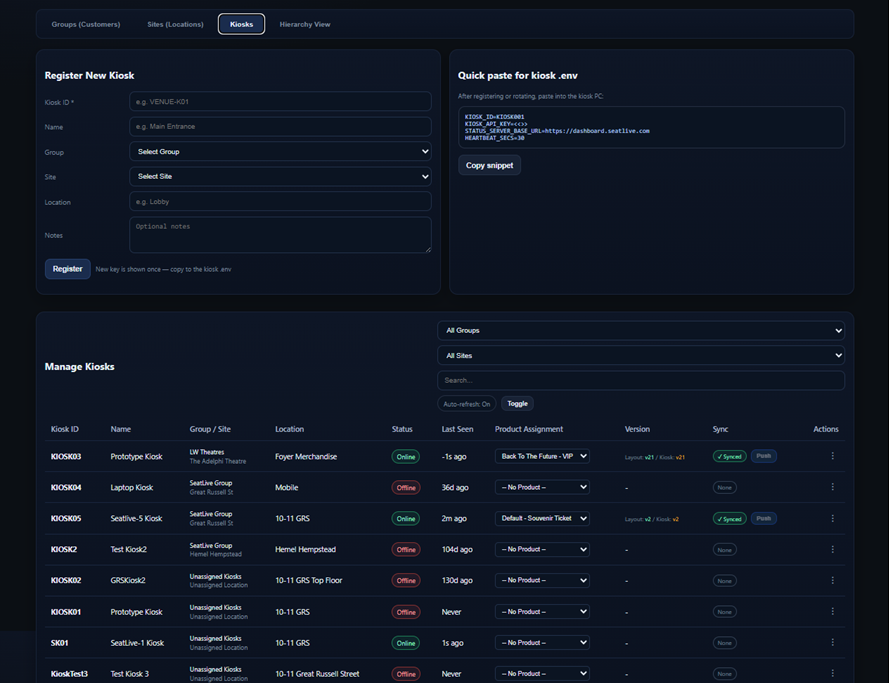Push layout to KIOSK05
The image size is (889, 683).
[763, 518]
